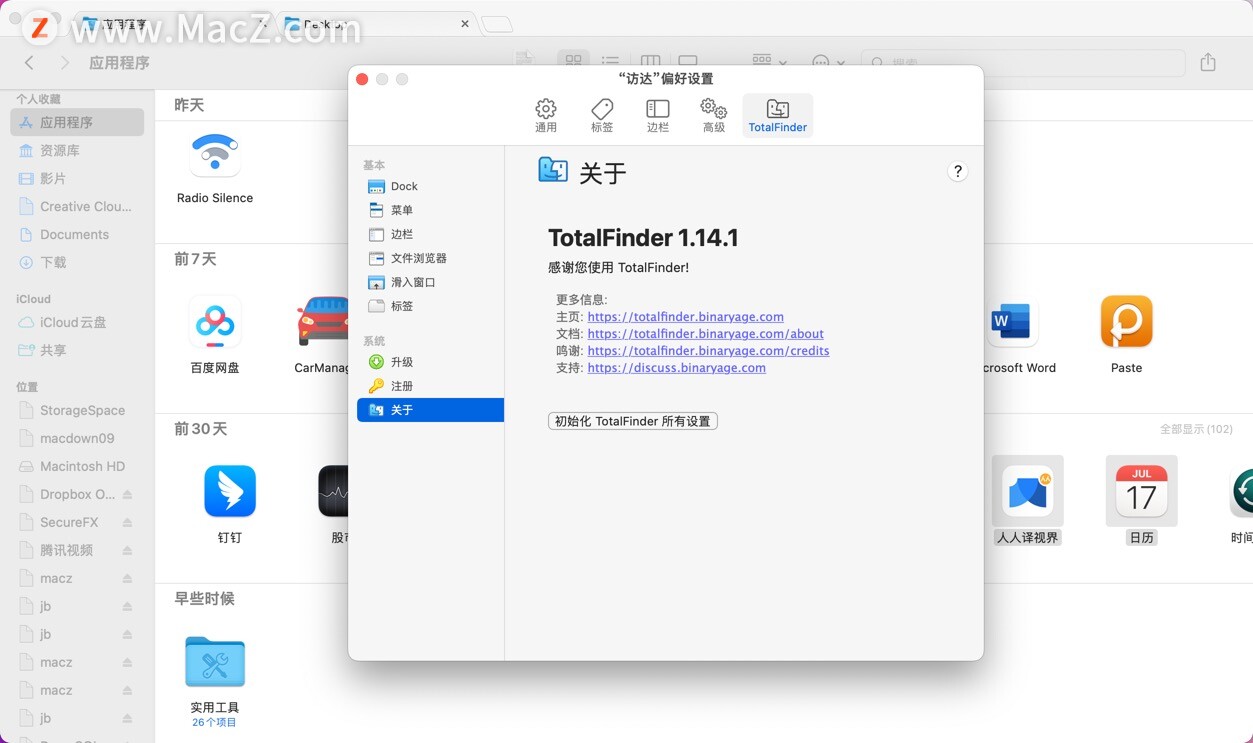Select 滑入窗口 in settings list
Viewport: 1253px width, 743px height.
430,282
